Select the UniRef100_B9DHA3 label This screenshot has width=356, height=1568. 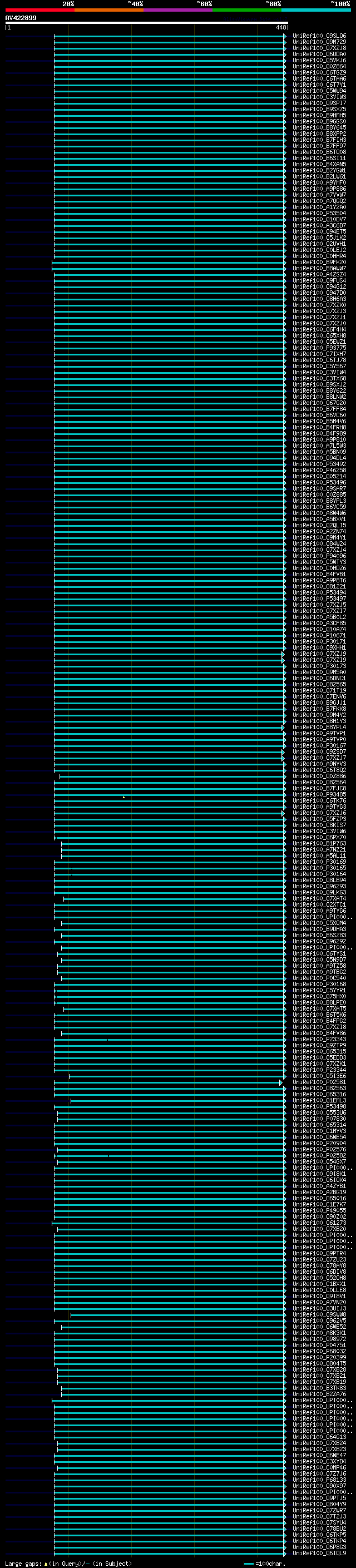point(319,929)
